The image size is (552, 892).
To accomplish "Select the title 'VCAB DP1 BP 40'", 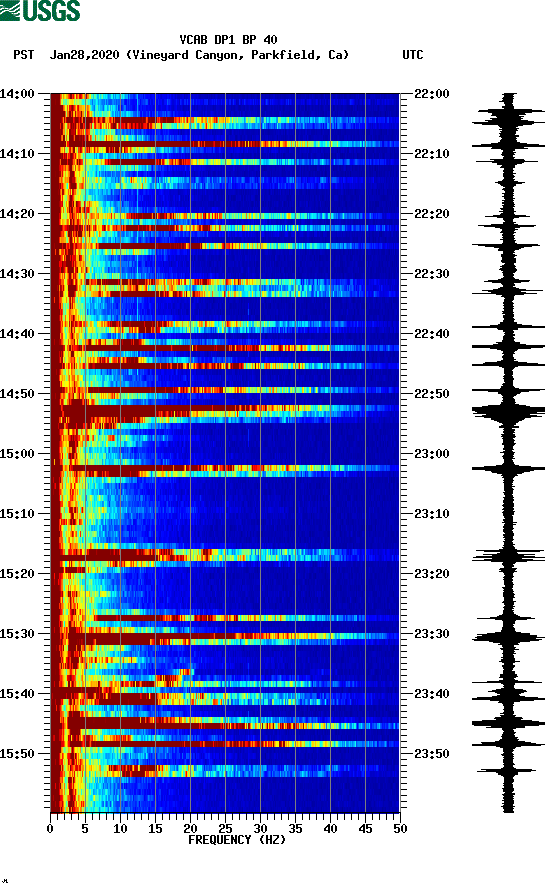I will (x=228, y=40).
